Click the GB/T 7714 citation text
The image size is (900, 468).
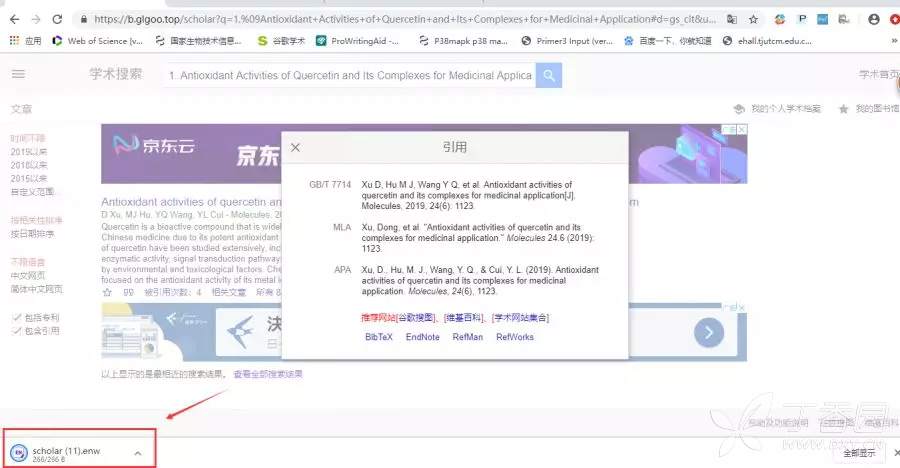[x=468, y=195]
